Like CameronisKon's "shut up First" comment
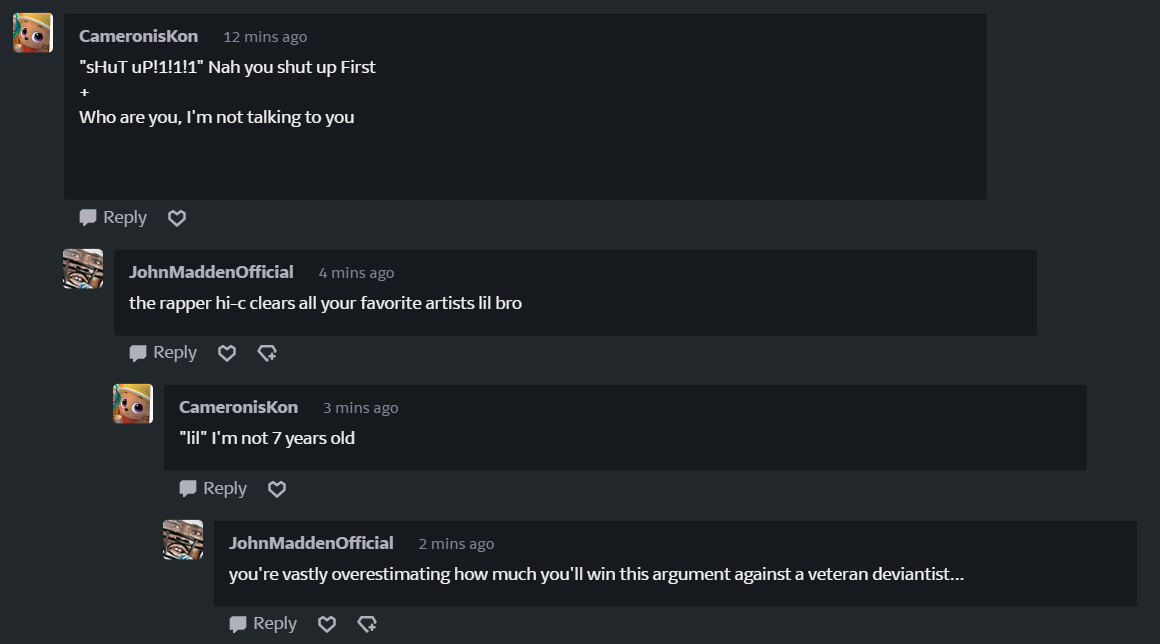The width and height of the screenshot is (1160, 644). click(x=177, y=218)
